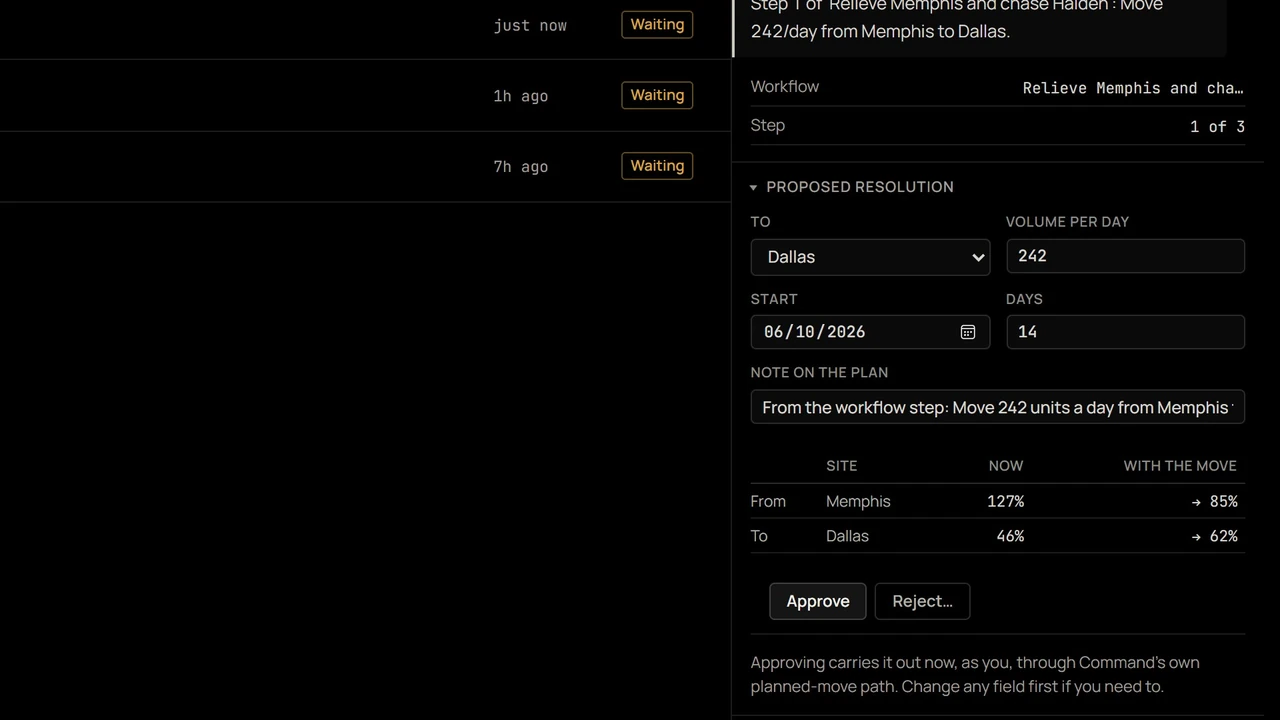Select the Waiting badge on '1h ago' row

(x=657, y=95)
